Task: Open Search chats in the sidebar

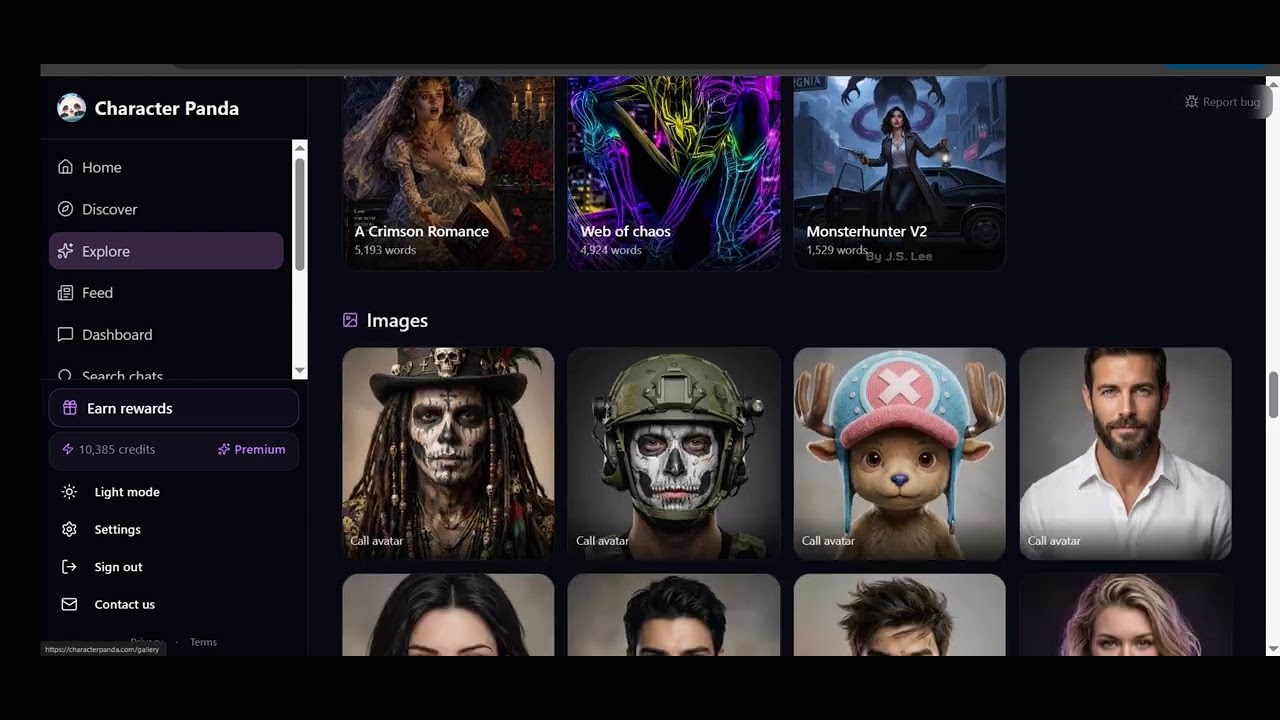Action: (x=166, y=375)
